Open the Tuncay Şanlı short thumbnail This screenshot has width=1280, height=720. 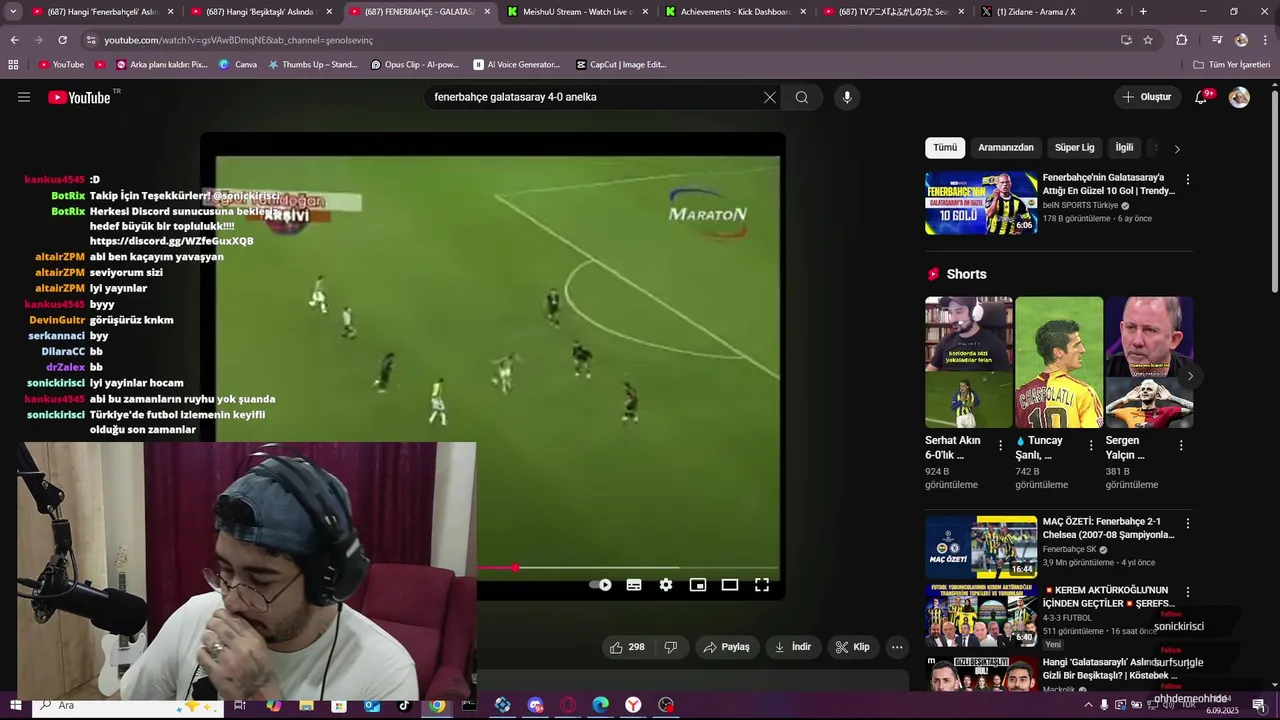pyautogui.click(x=1059, y=362)
